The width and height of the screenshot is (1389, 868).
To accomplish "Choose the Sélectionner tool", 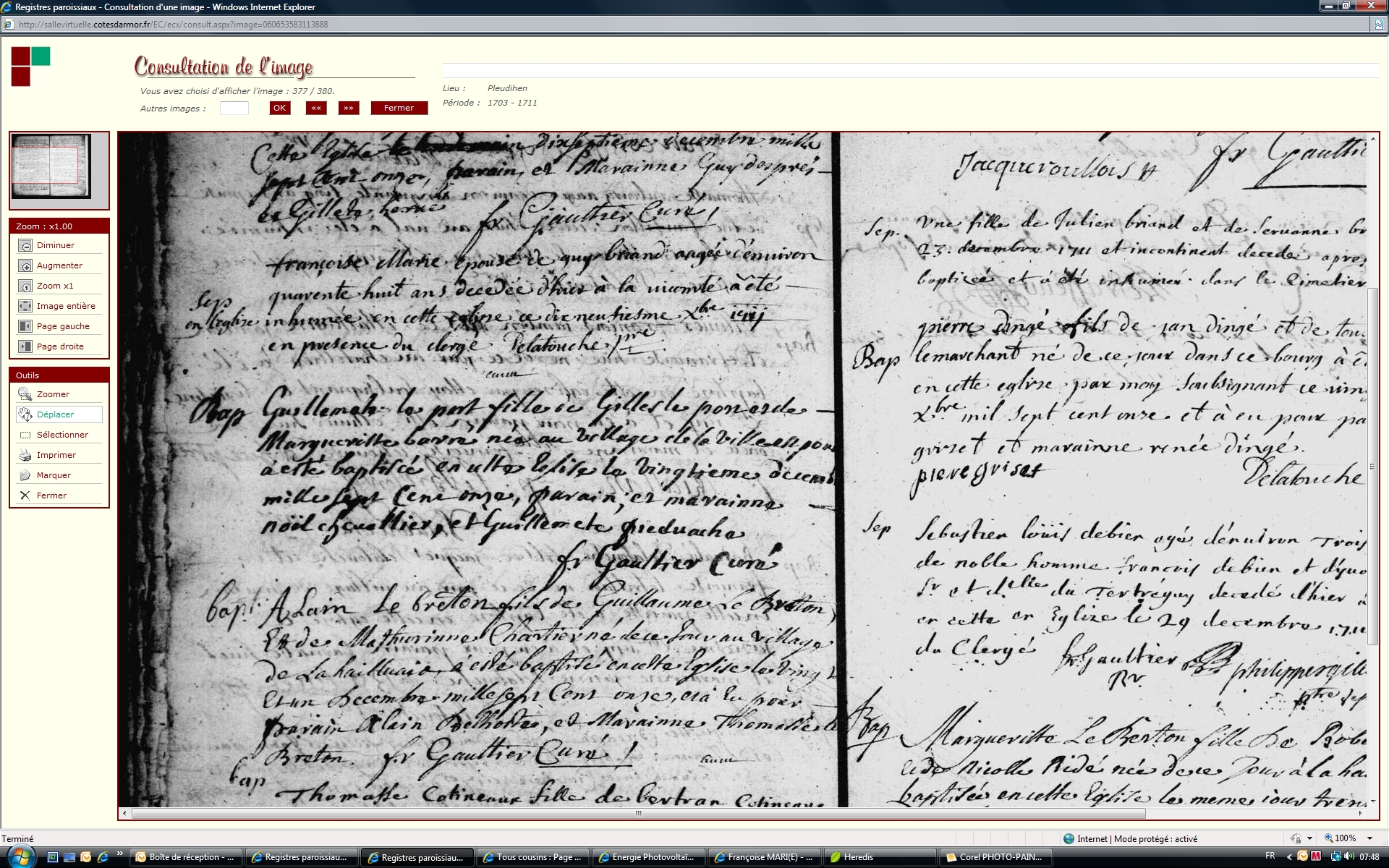I will (25, 435).
